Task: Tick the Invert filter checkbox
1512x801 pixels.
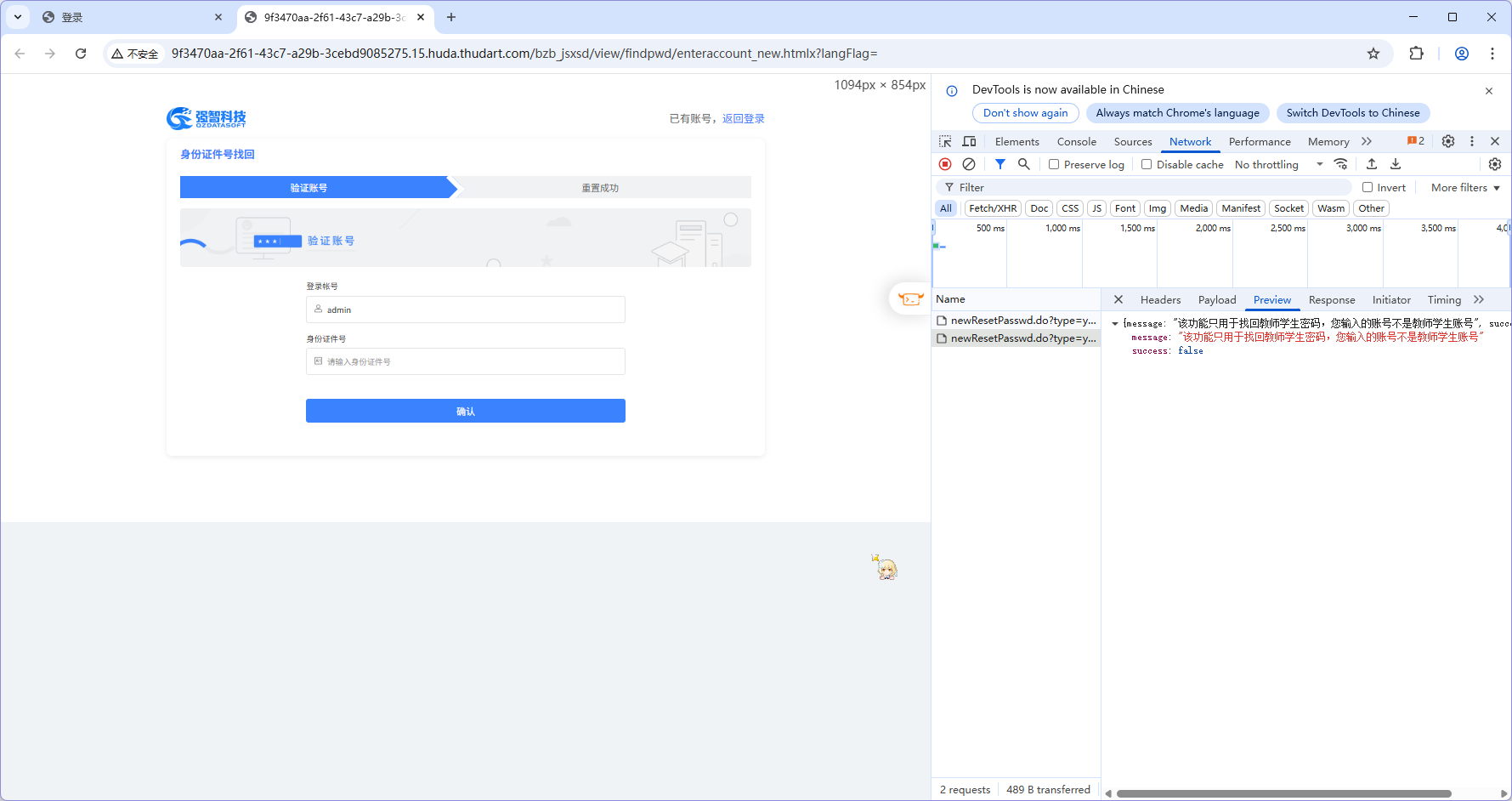Action: coord(1368,188)
